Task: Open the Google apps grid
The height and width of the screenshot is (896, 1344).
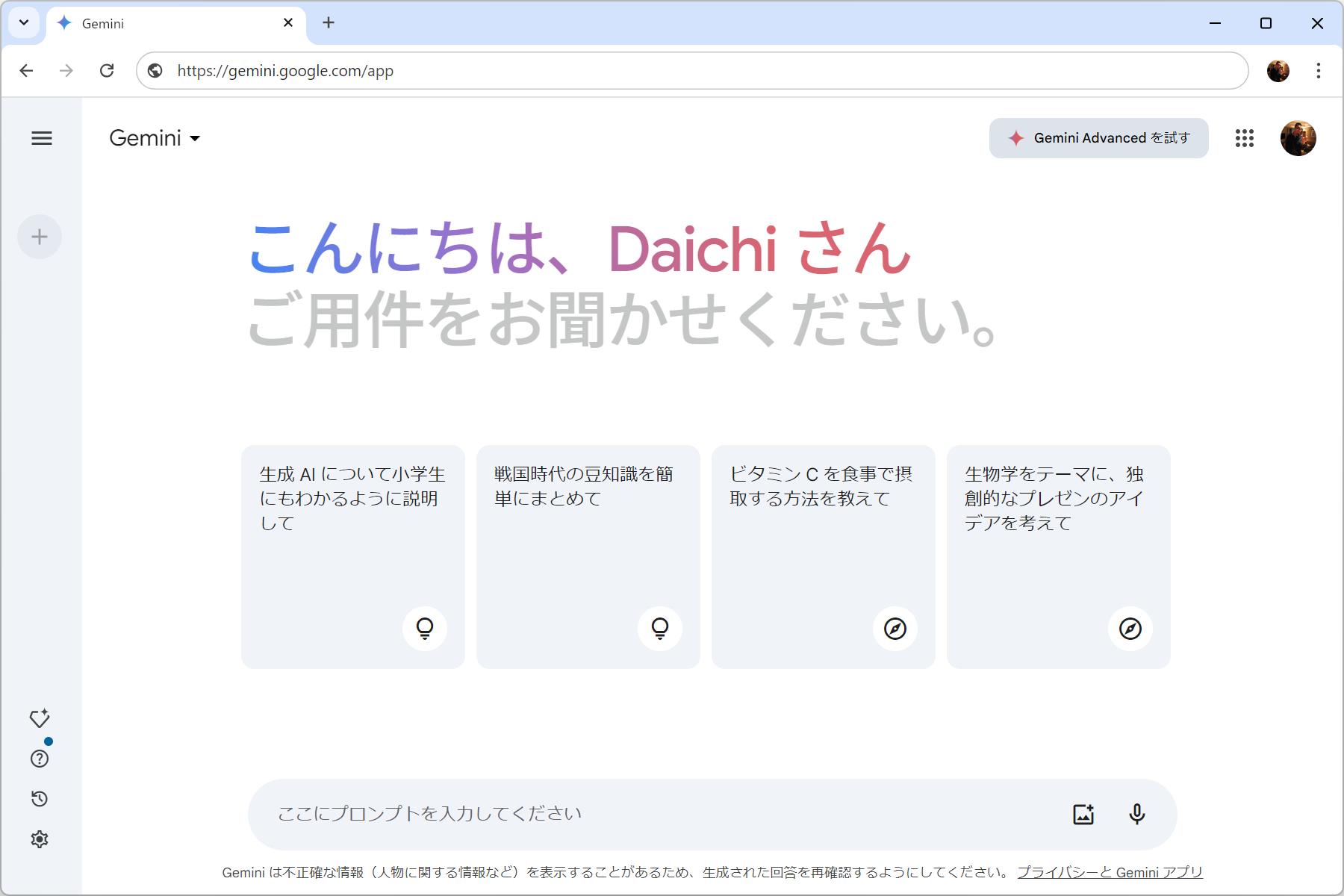Action: click(1244, 138)
